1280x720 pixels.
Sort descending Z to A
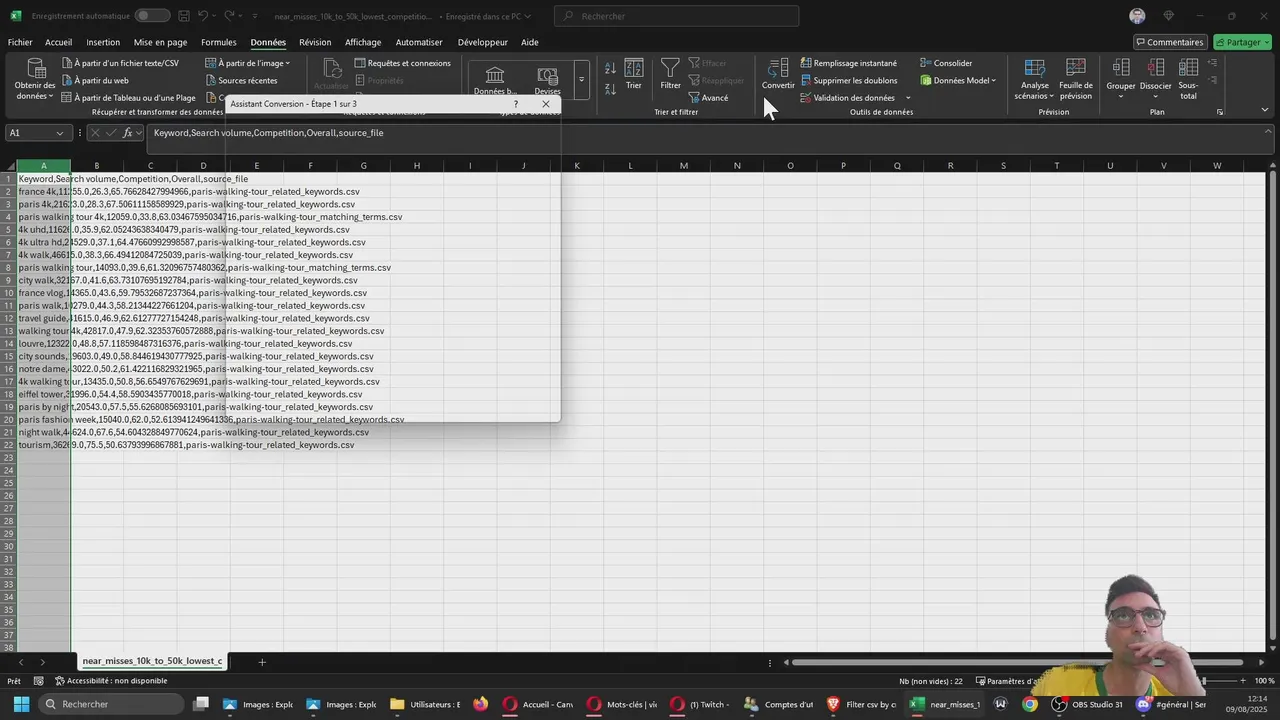point(610,88)
